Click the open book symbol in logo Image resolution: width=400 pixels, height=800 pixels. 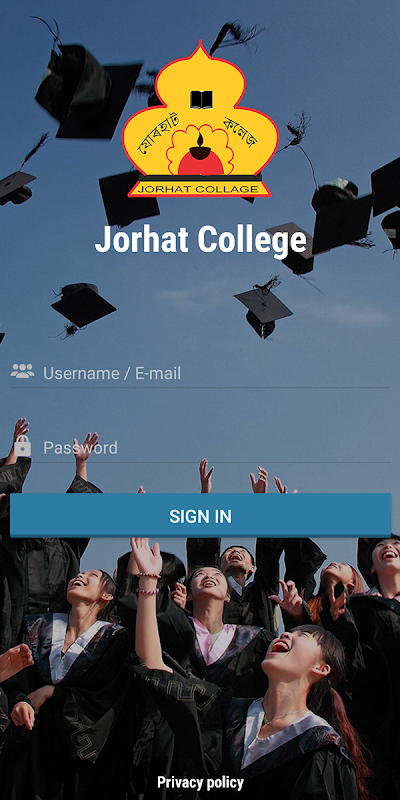click(201, 99)
